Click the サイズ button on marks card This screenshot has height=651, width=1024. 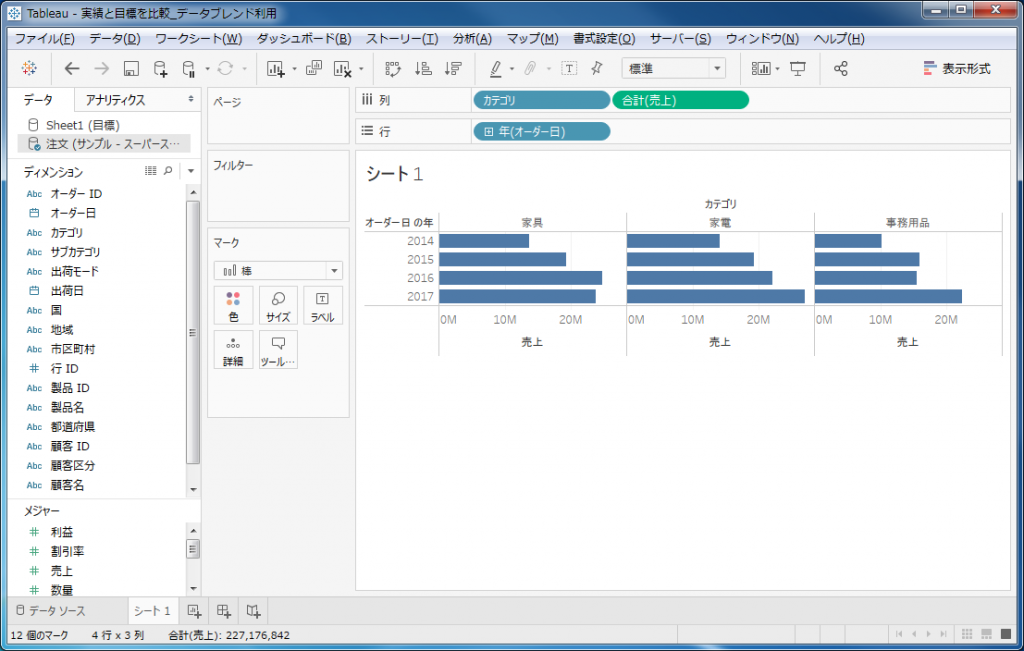[x=278, y=305]
